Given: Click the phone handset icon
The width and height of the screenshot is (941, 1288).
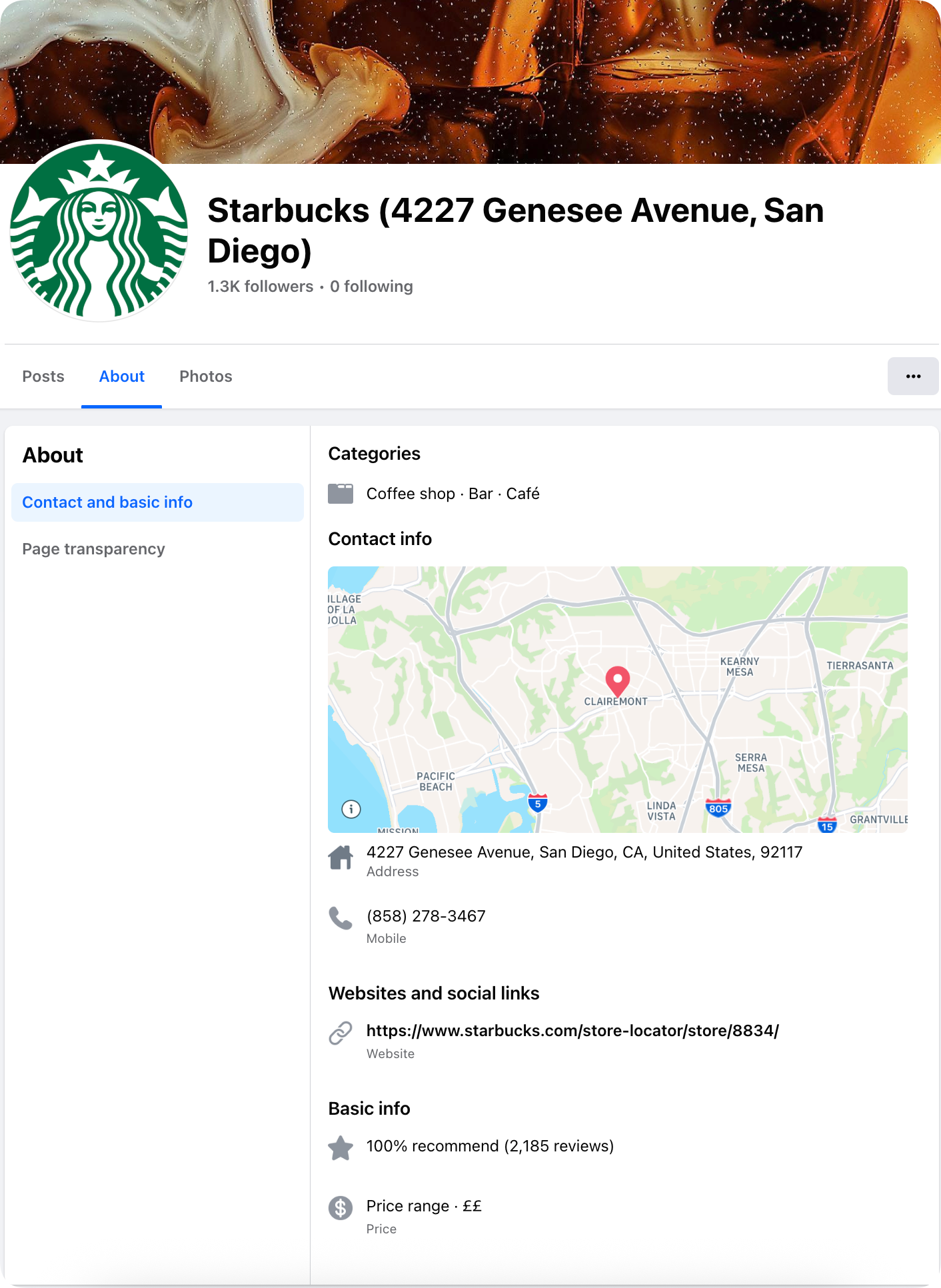Looking at the screenshot, I should point(341,918).
